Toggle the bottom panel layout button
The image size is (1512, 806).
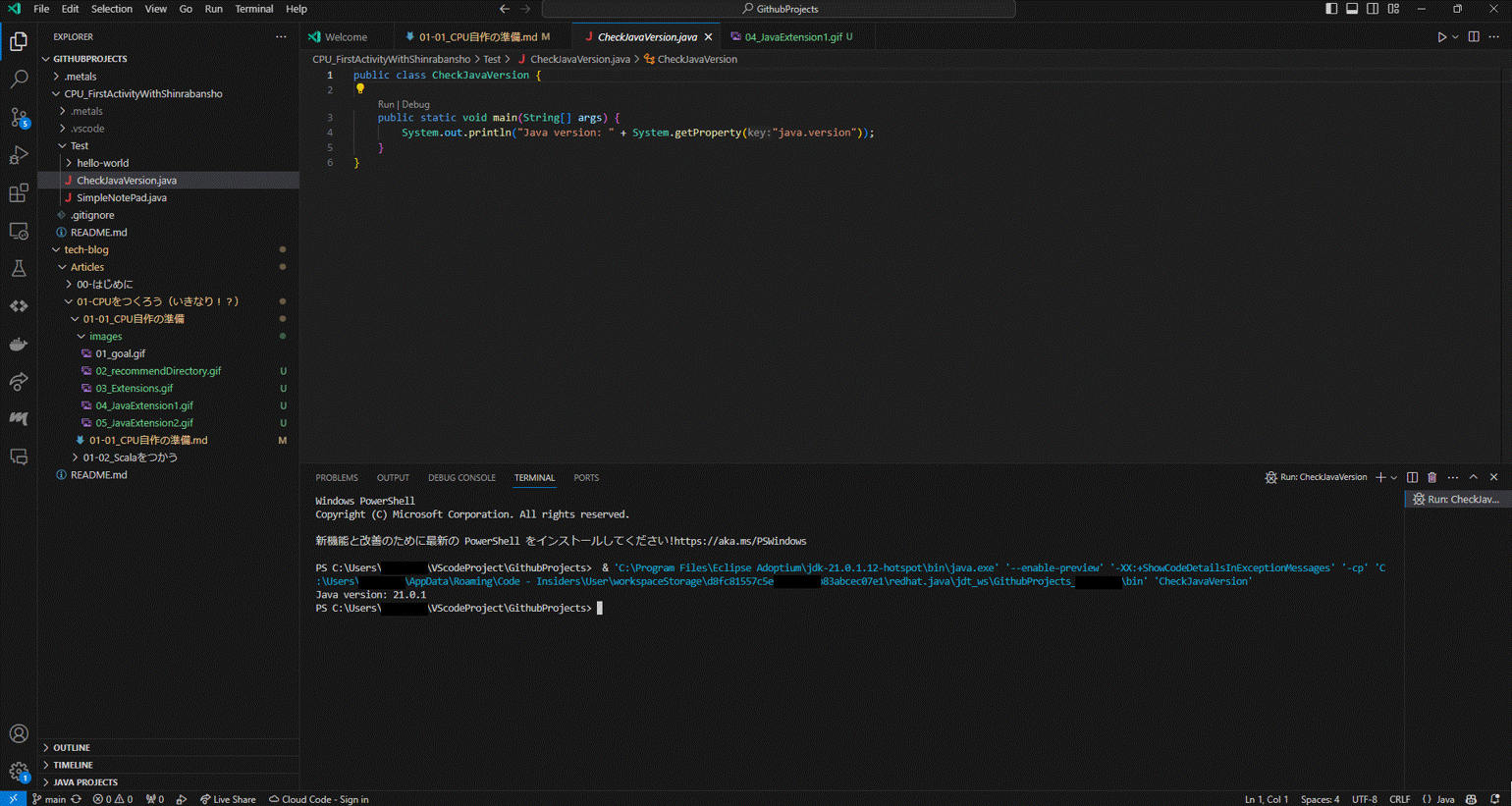click(x=1352, y=9)
